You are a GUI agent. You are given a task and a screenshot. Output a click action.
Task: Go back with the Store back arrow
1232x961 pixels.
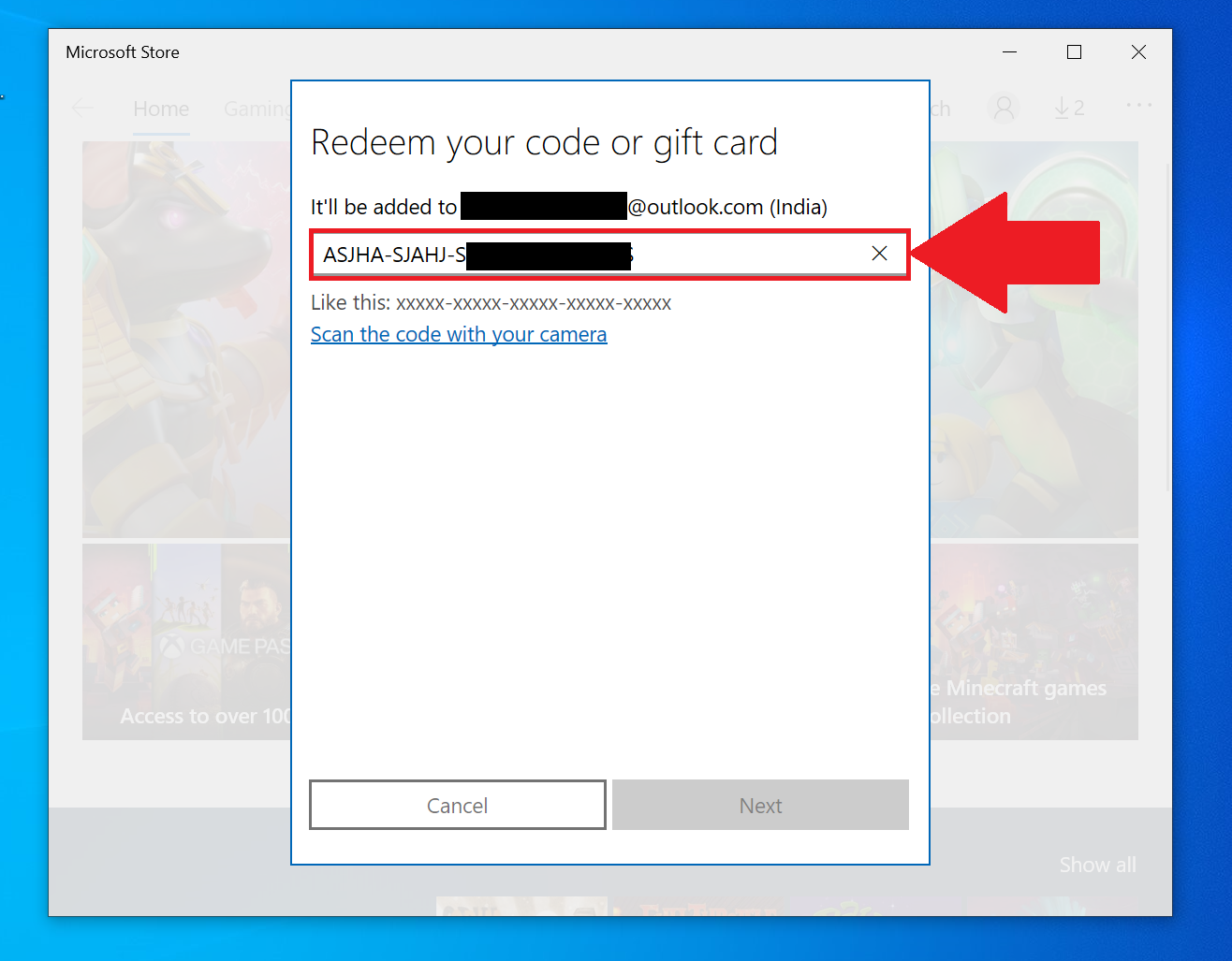[83, 109]
